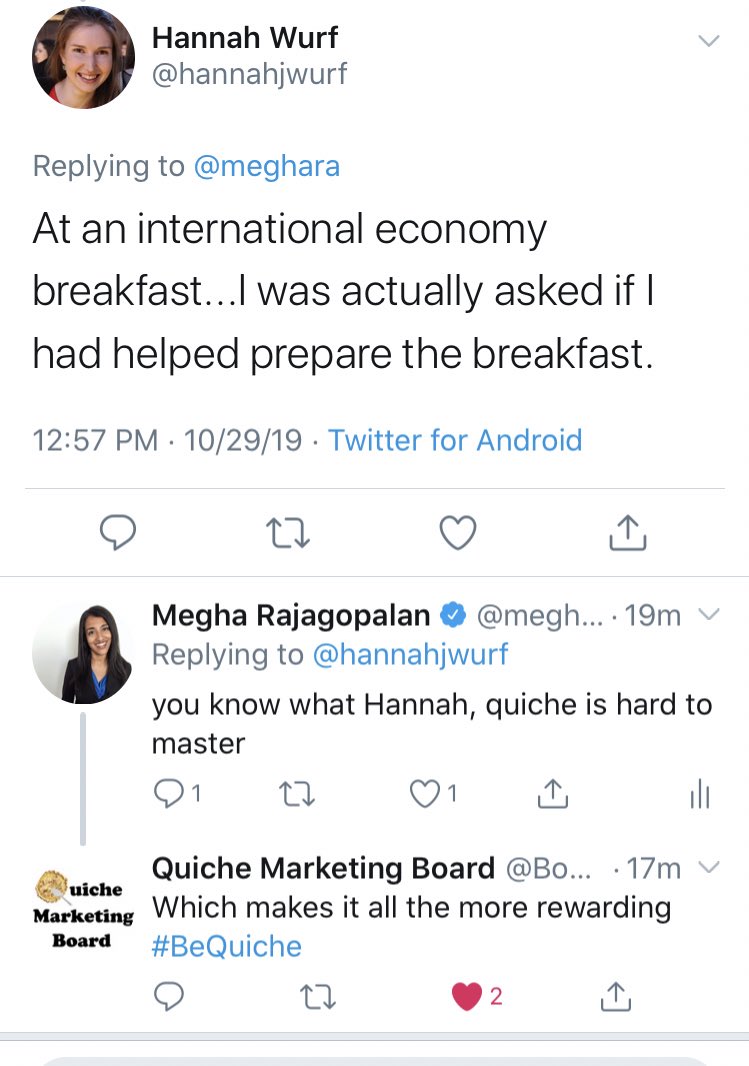Viewport: 749px width, 1066px height.
Task: View the Quiche Marketing Board avatar
Action: click(83, 910)
